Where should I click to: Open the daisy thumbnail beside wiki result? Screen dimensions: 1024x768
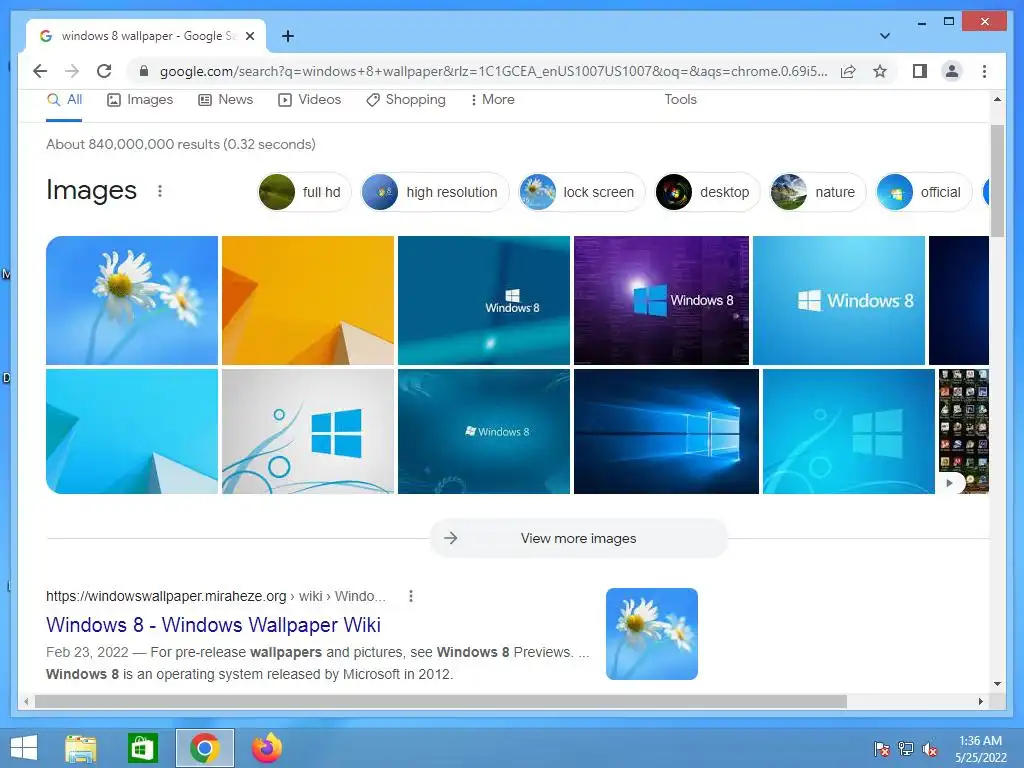tap(652, 634)
